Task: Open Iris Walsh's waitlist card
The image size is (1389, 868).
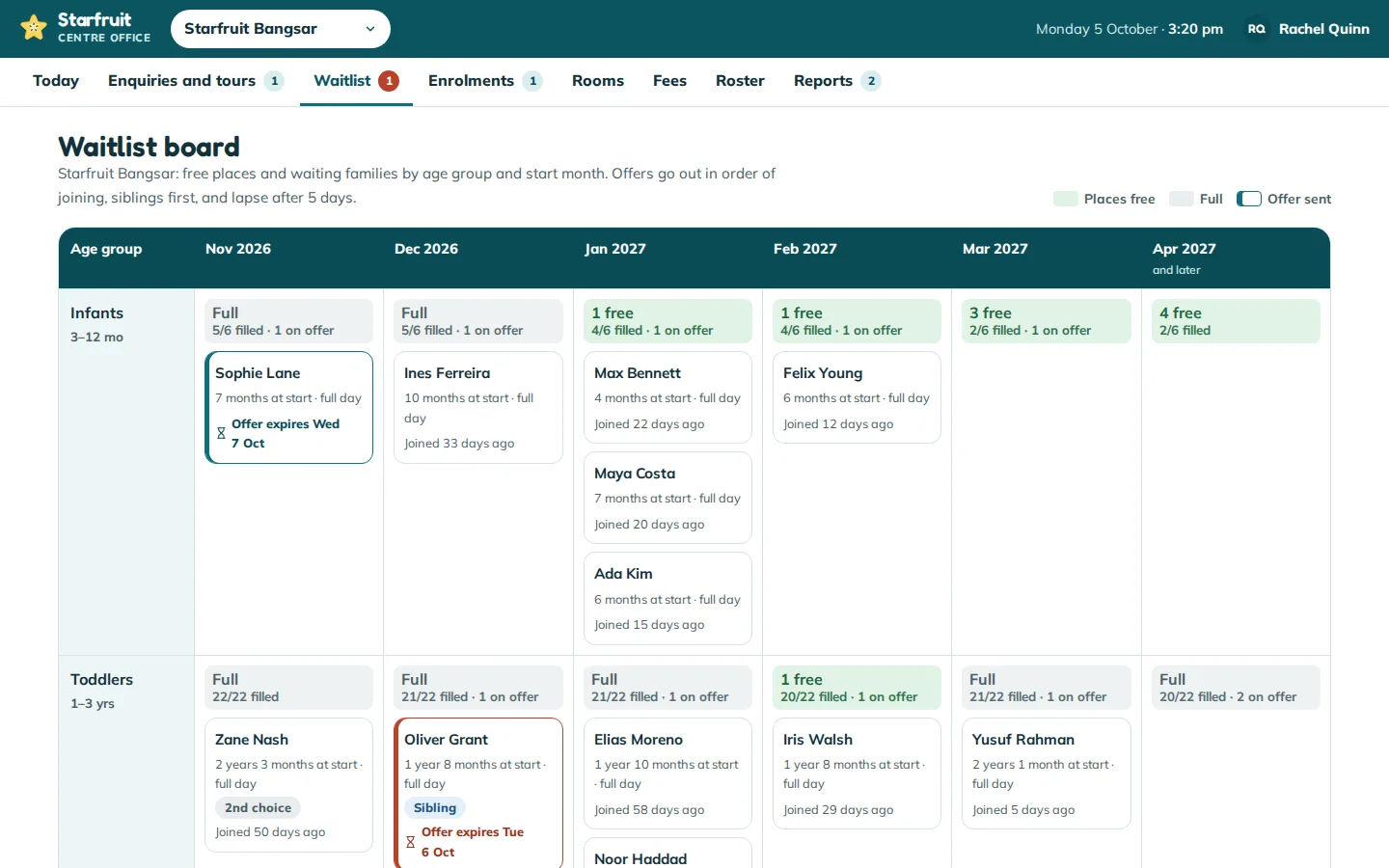Action: [x=857, y=773]
